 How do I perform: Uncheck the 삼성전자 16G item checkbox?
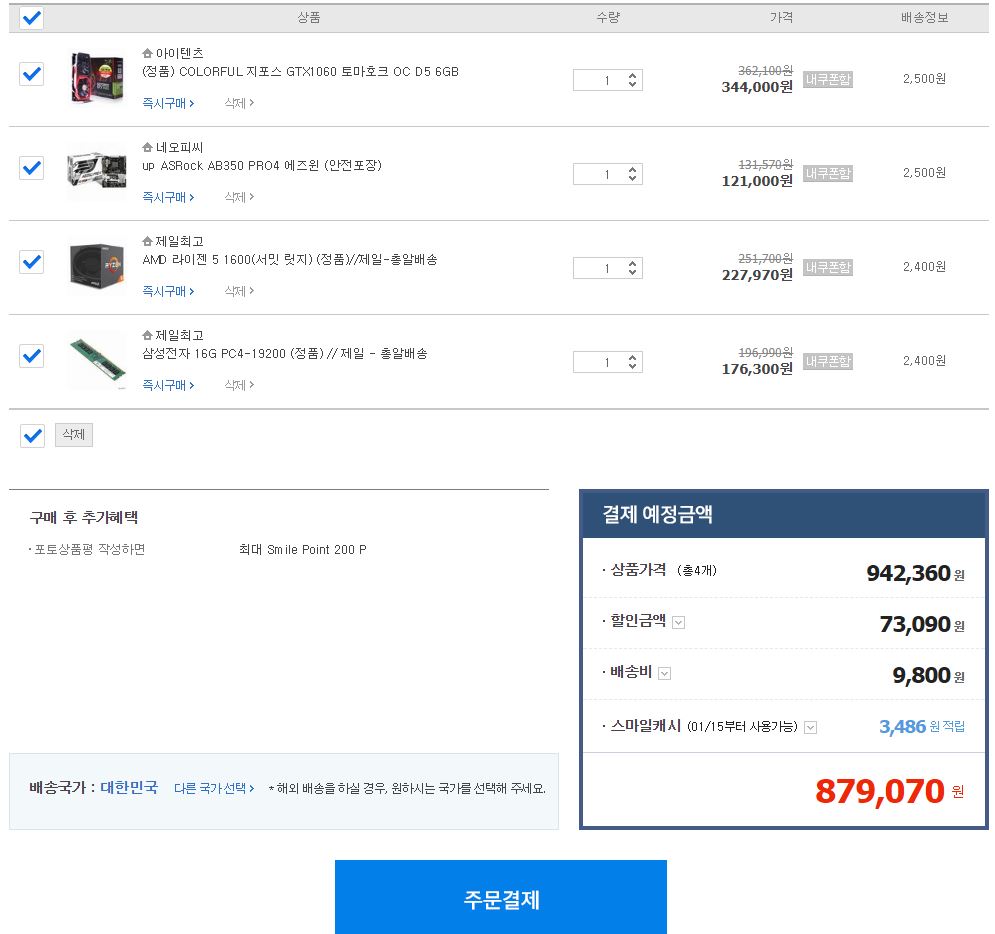coord(32,356)
